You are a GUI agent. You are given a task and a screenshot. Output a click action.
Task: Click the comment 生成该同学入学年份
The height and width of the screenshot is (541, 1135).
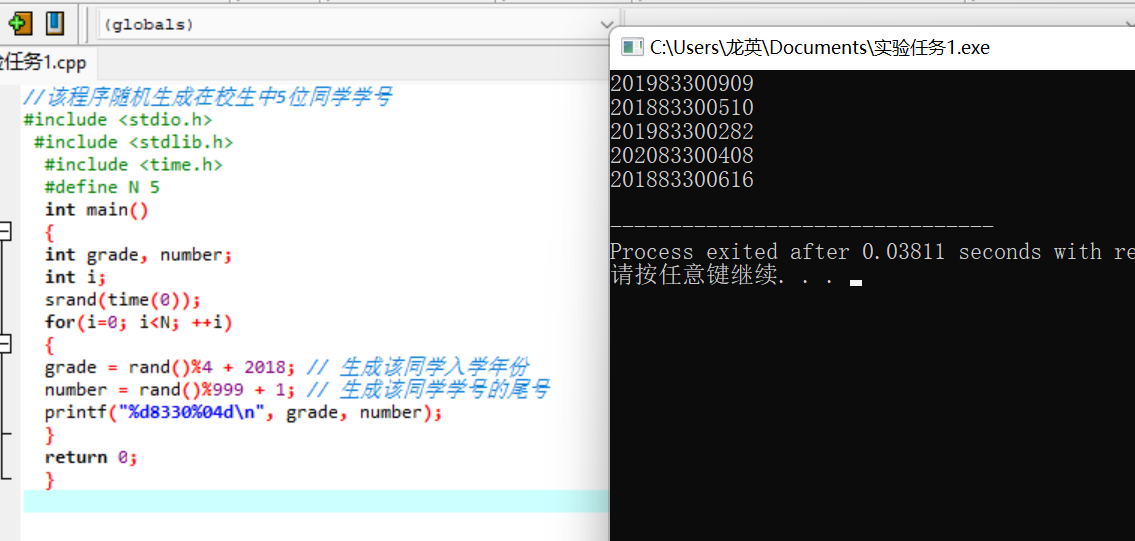click(418, 367)
